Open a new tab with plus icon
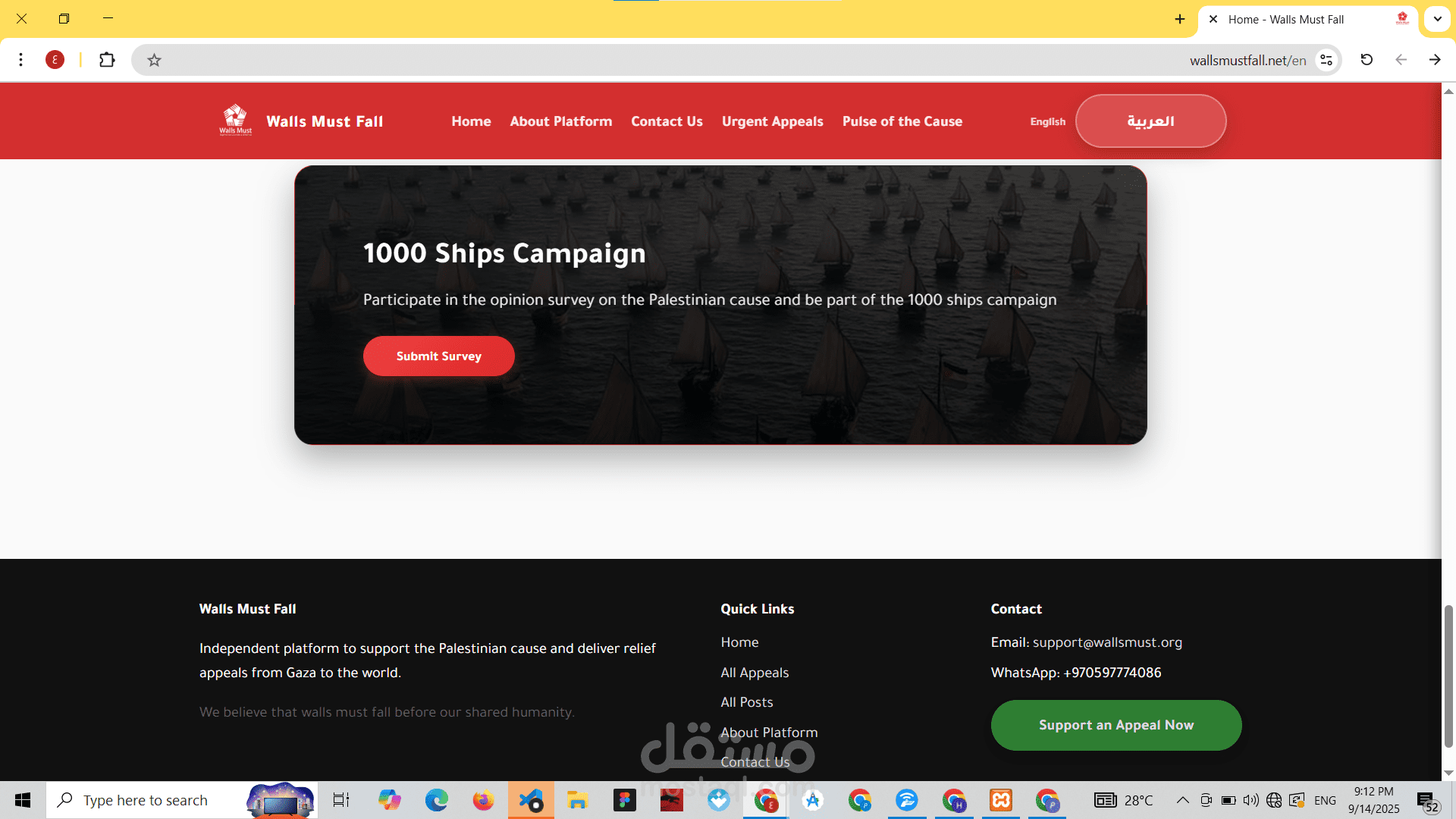 (x=1180, y=19)
